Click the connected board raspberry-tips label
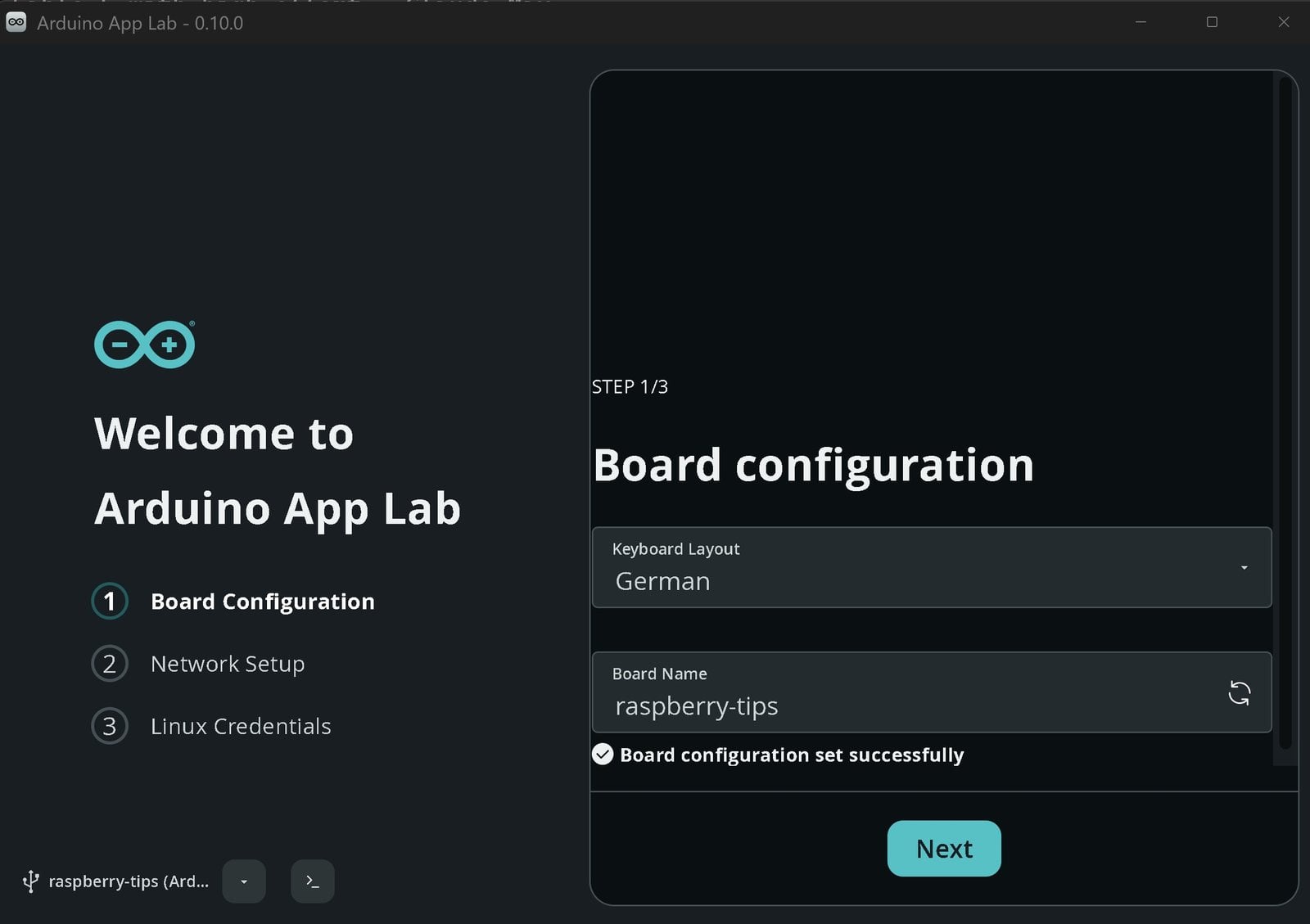1310x924 pixels. click(x=129, y=881)
